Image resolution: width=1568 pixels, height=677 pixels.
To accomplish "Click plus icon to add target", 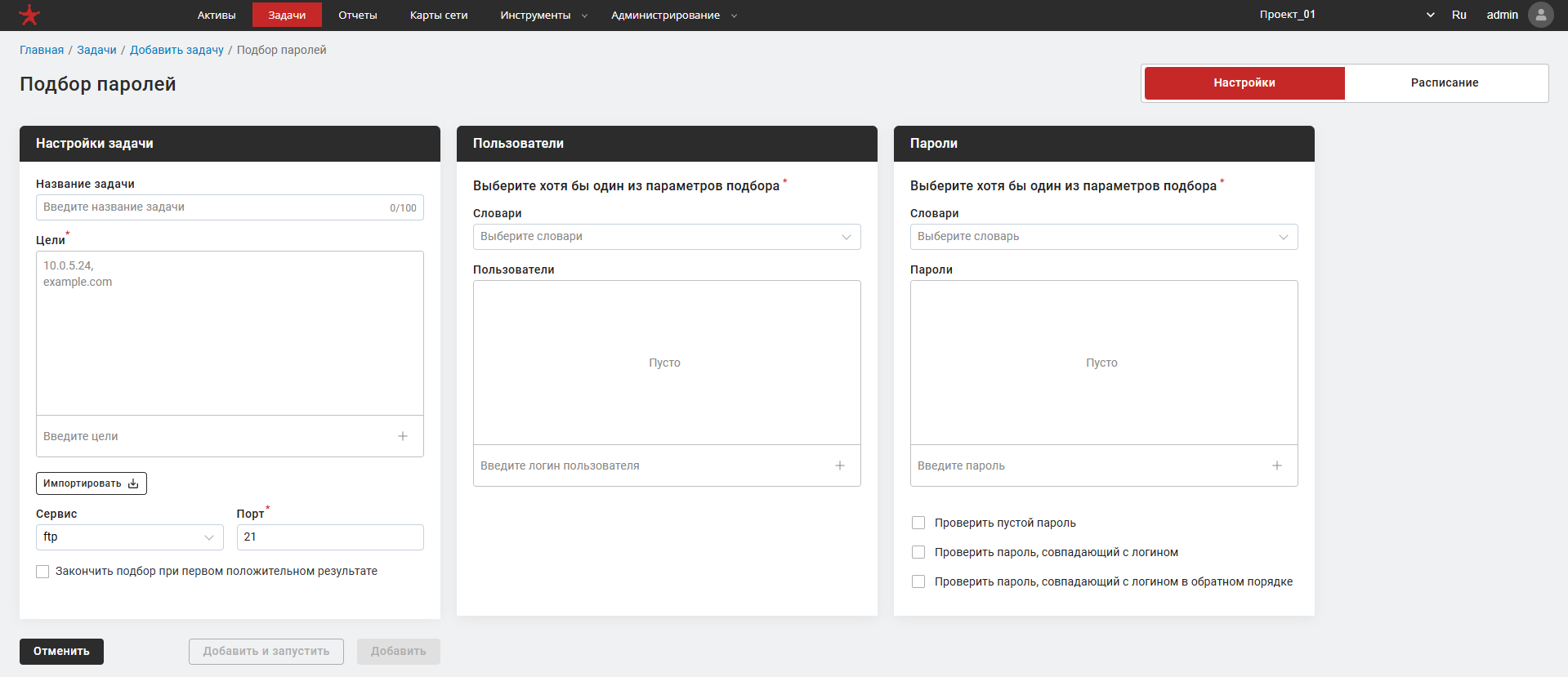I will pyautogui.click(x=403, y=436).
